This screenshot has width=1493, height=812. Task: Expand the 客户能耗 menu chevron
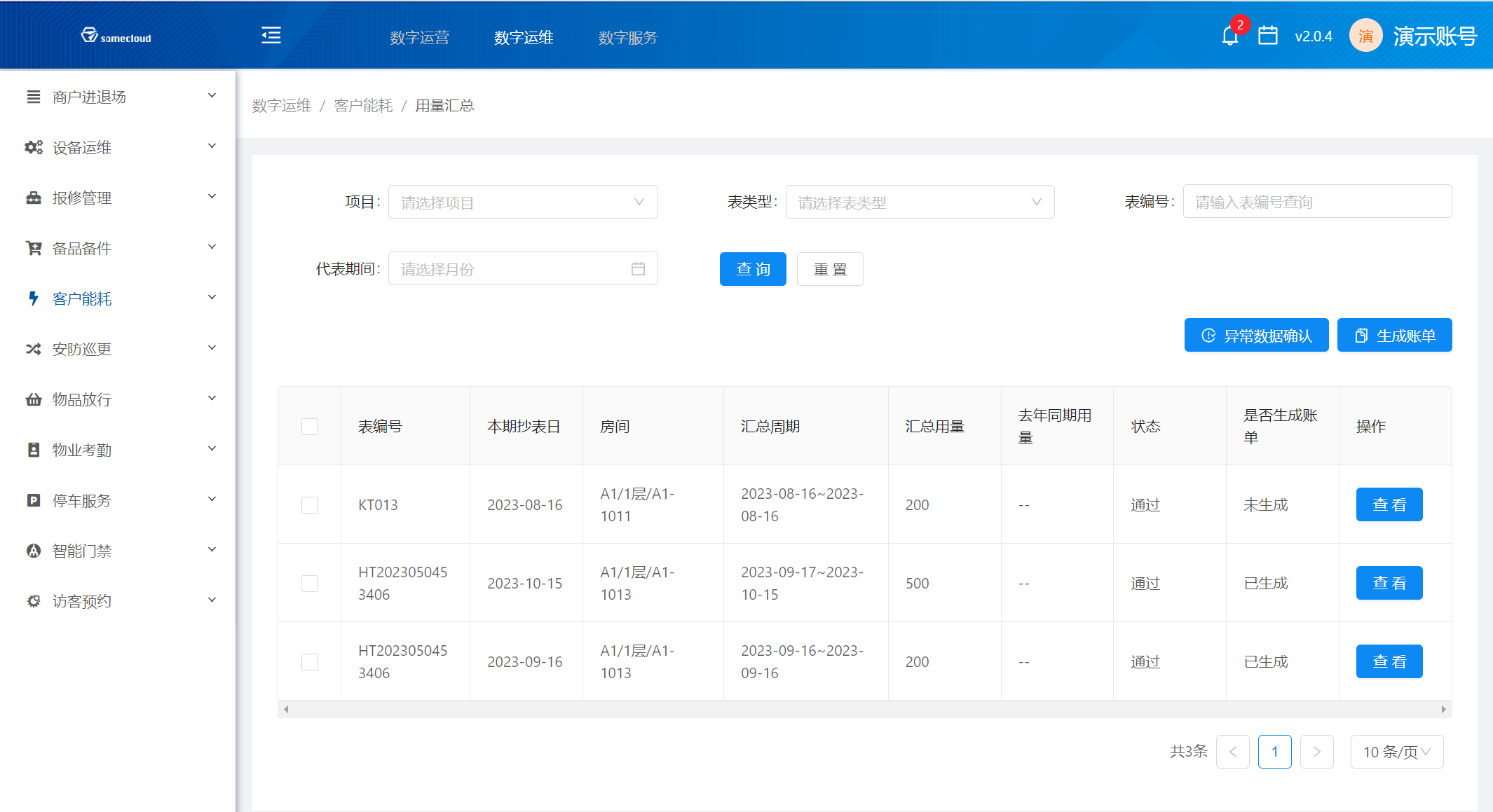click(212, 298)
